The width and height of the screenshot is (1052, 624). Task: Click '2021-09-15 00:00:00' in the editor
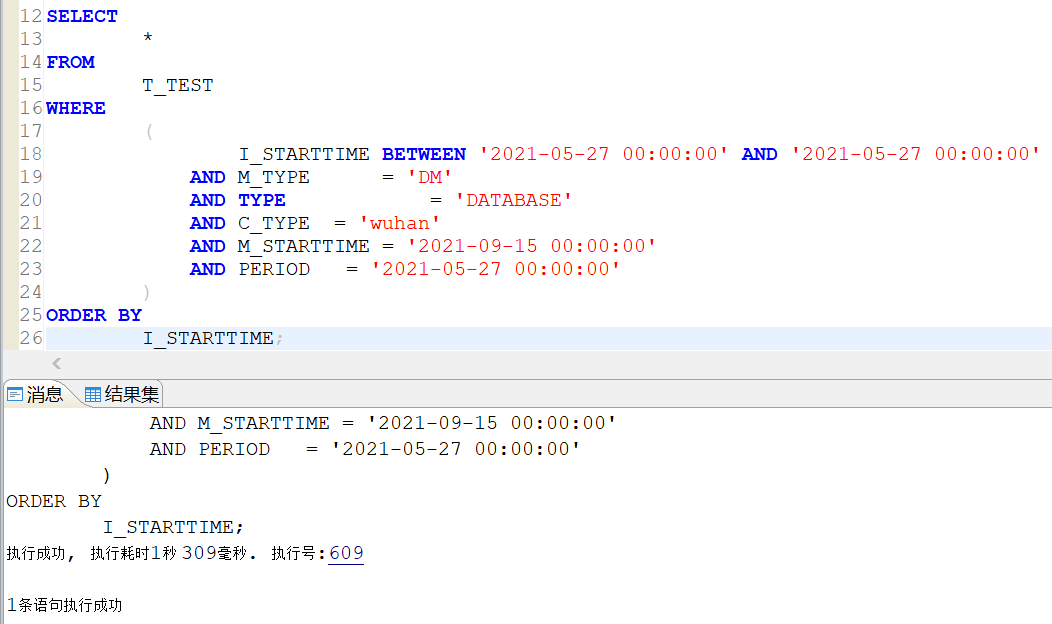coord(539,246)
